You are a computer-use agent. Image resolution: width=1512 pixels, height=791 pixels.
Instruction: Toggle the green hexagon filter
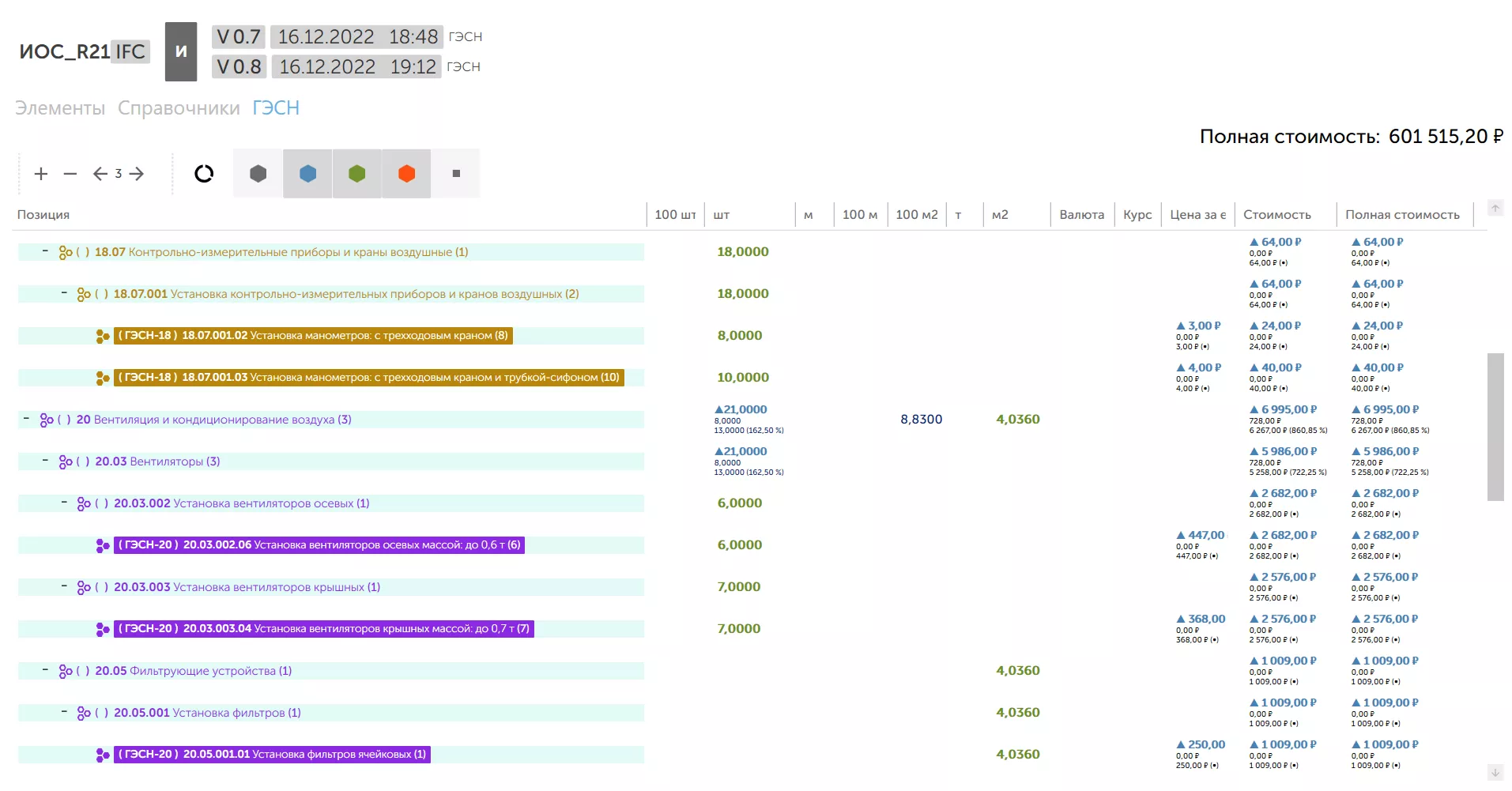coord(357,174)
